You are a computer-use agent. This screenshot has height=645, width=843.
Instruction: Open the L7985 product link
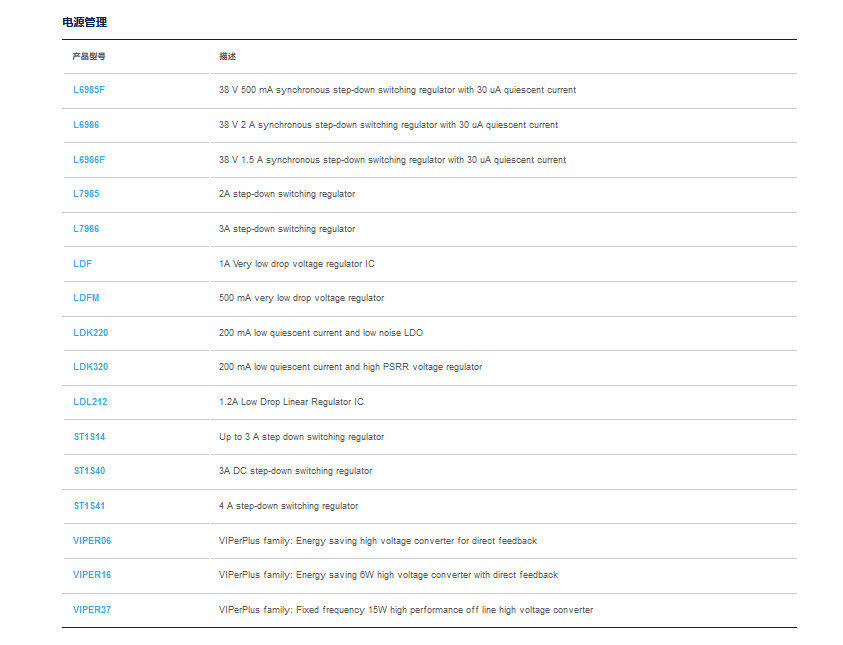click(86, 194)
